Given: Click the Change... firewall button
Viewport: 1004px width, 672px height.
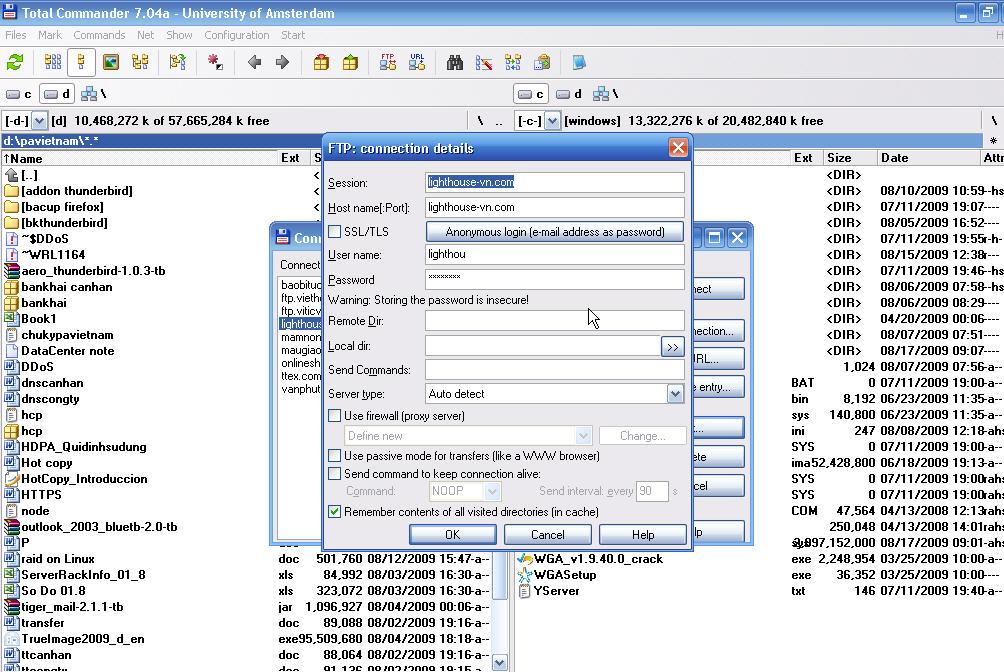Looking at the screenshot, I should click(643, 436).
